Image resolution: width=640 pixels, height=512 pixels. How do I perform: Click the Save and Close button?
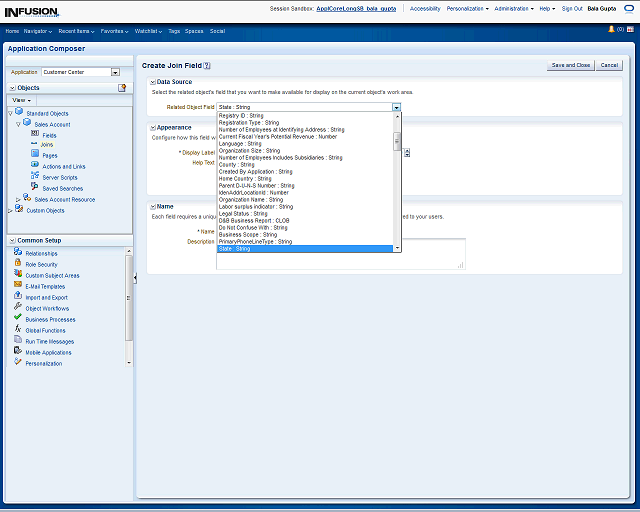(x=570, y=65)
